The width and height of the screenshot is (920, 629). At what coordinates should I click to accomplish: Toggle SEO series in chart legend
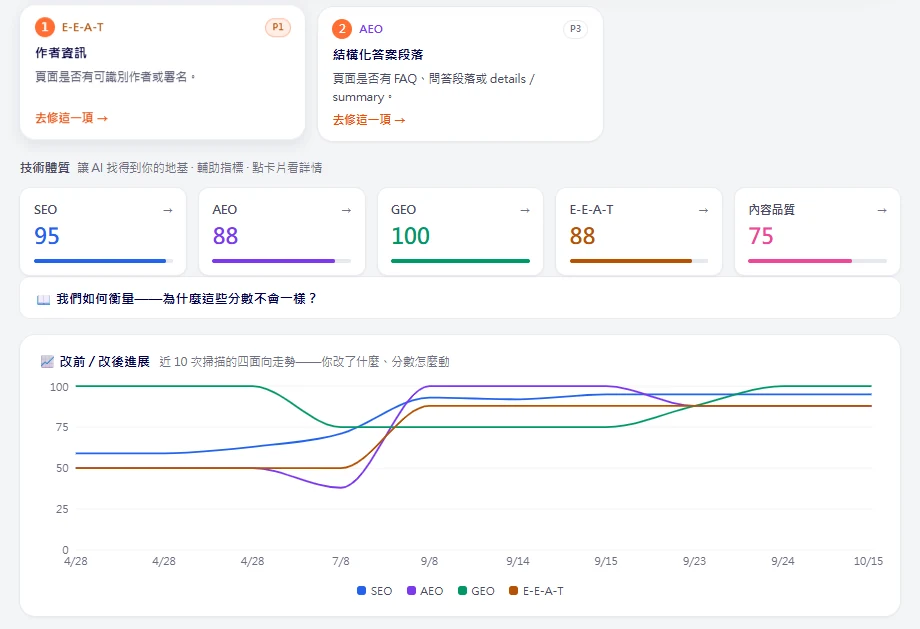pos(374,591)
